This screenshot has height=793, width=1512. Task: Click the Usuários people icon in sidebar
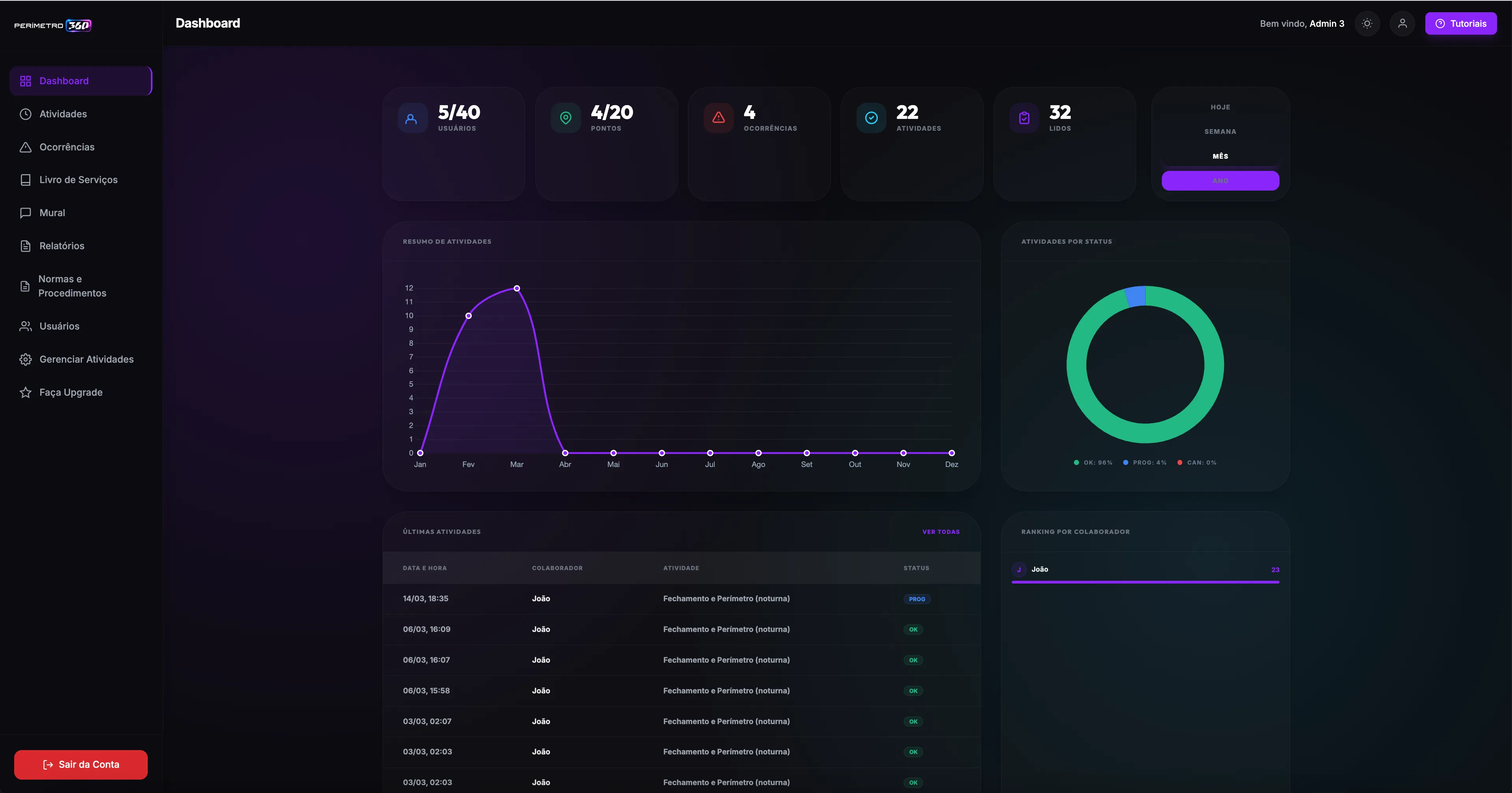[x=25, y=326]
